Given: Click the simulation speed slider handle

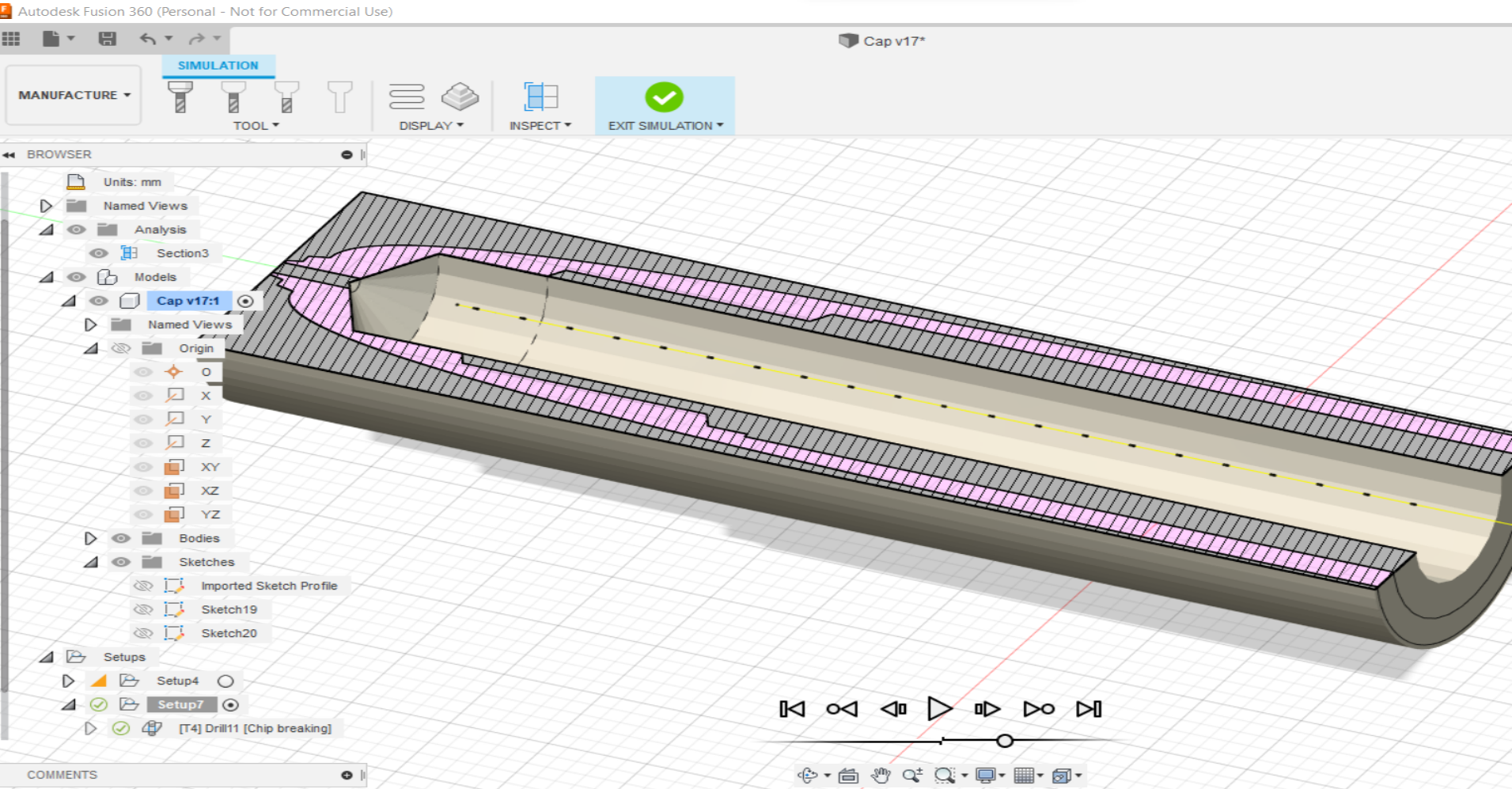Looking at the screenshot, I should click(1005, 741).
